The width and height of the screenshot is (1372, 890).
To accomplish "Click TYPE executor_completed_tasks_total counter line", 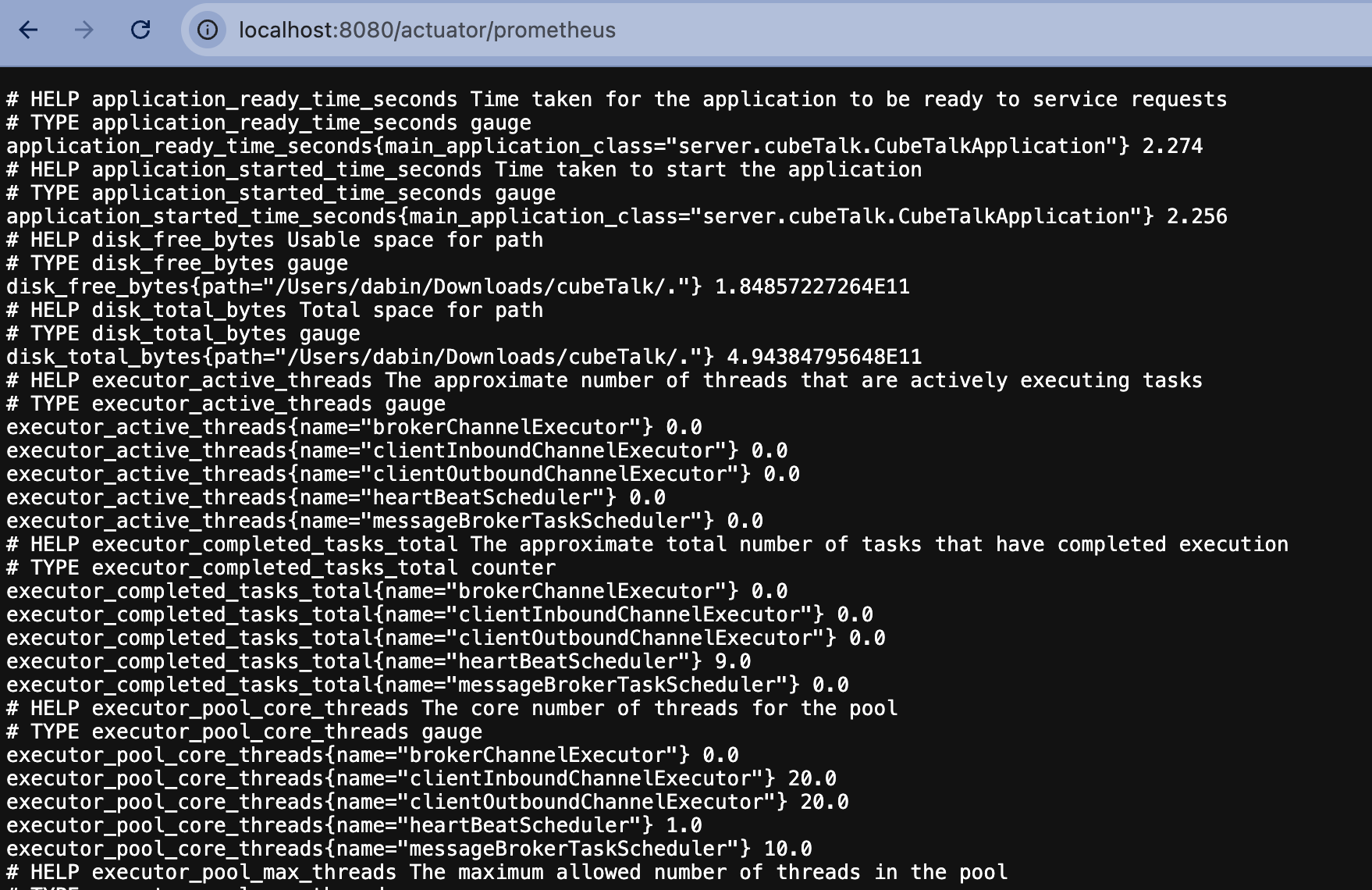I will pyautogui.click(x=281, y=568).
